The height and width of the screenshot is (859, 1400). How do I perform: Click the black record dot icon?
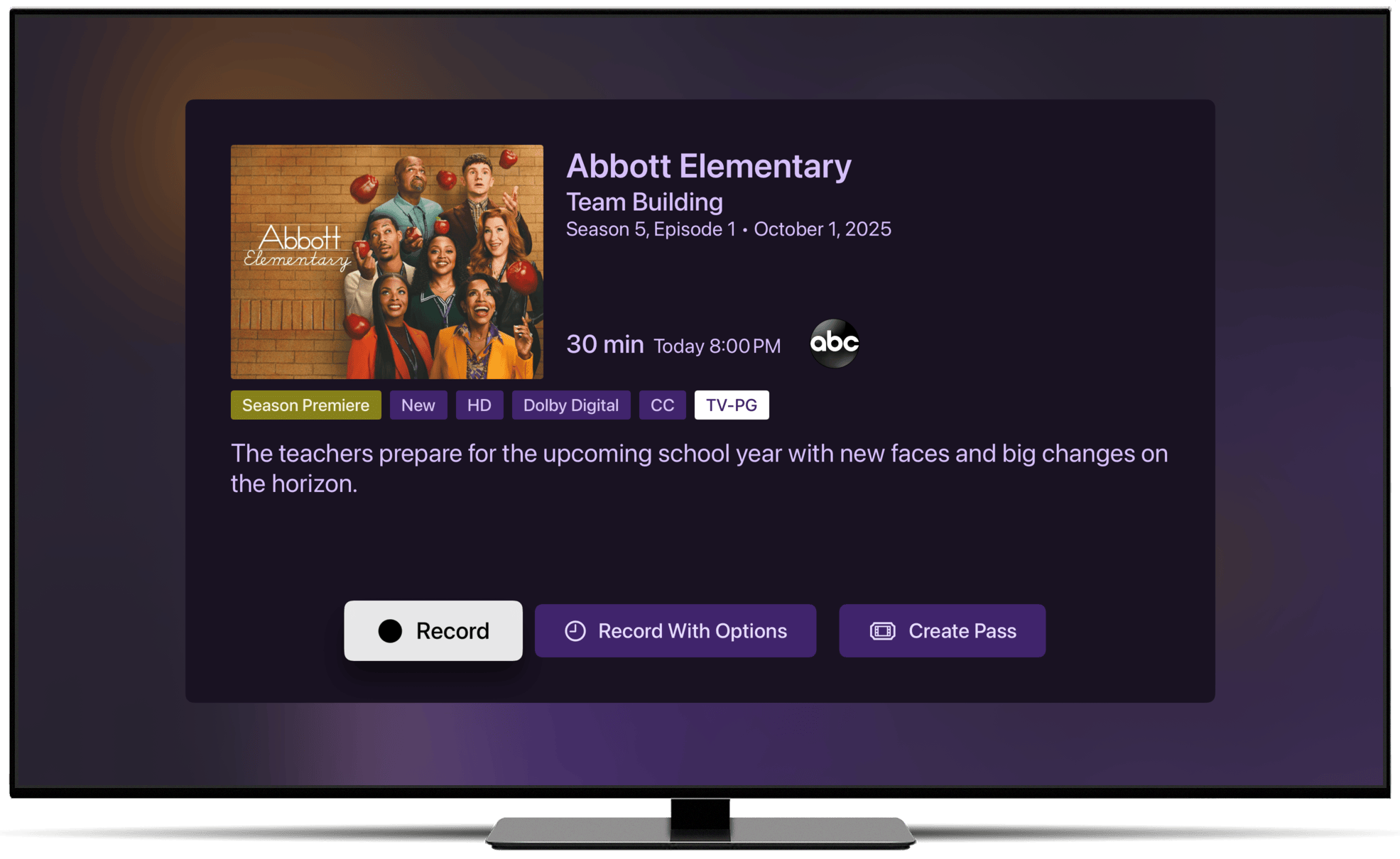pos(390,630)
